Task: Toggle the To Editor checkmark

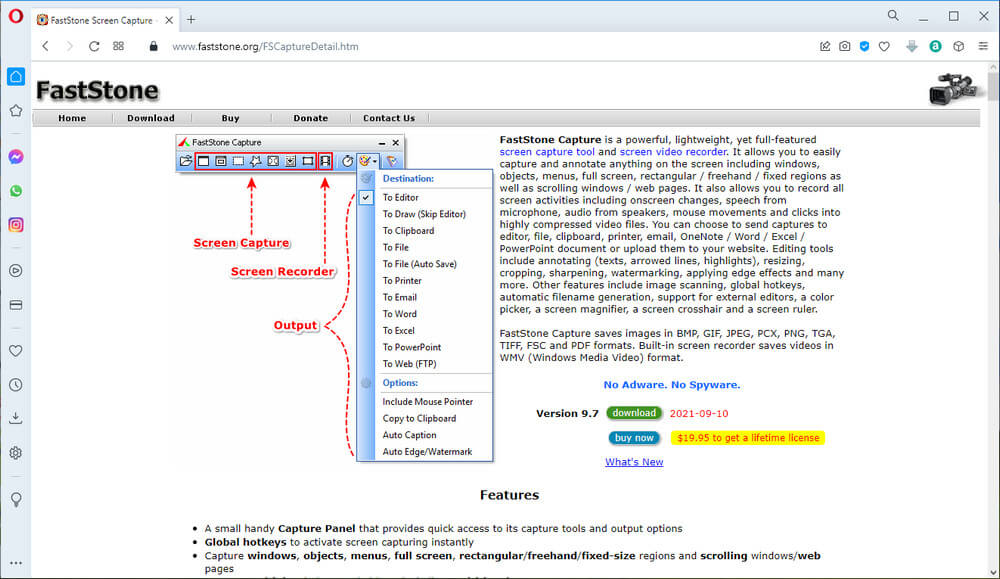Action: (366, 198)
